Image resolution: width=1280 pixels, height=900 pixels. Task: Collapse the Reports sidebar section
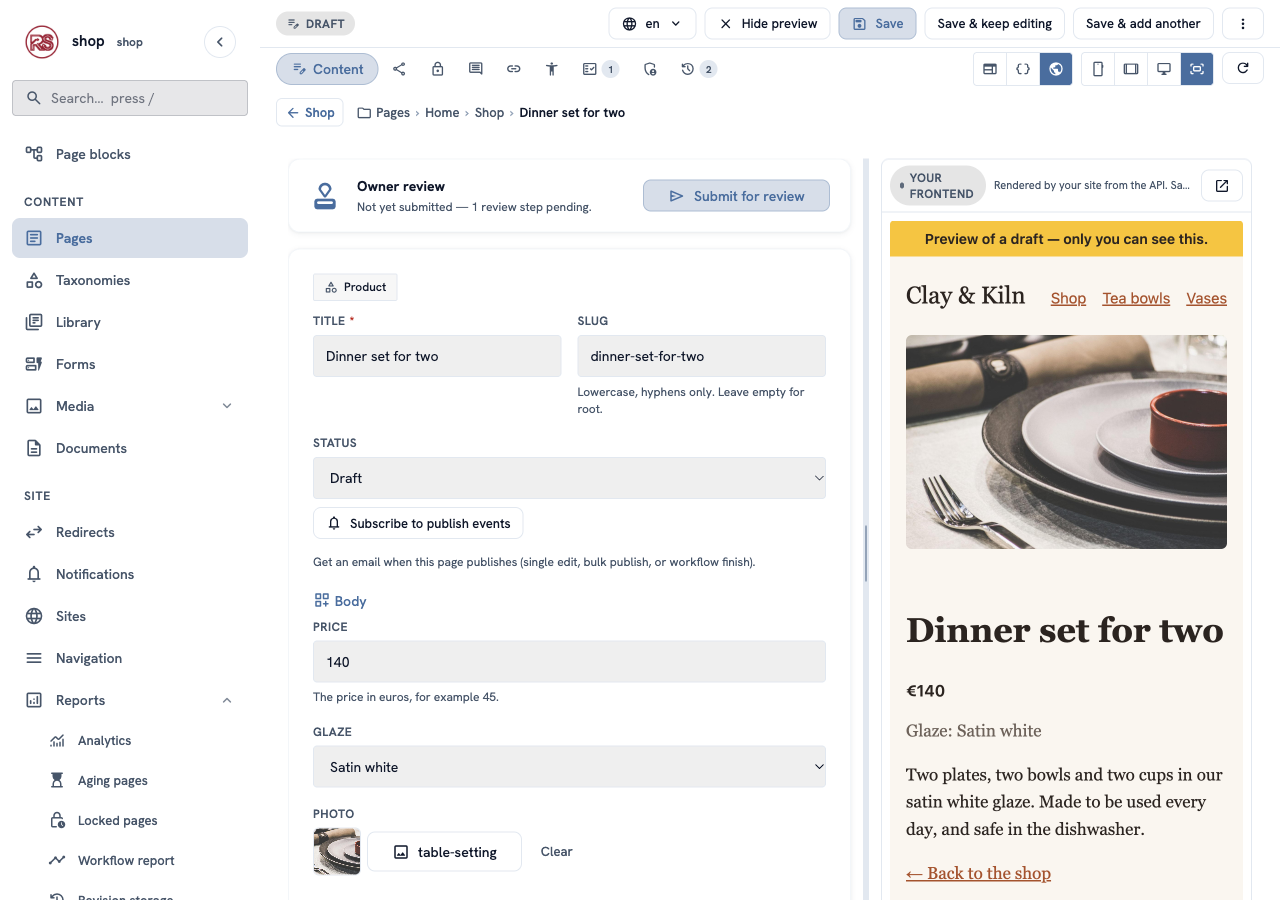coord(227,700)
